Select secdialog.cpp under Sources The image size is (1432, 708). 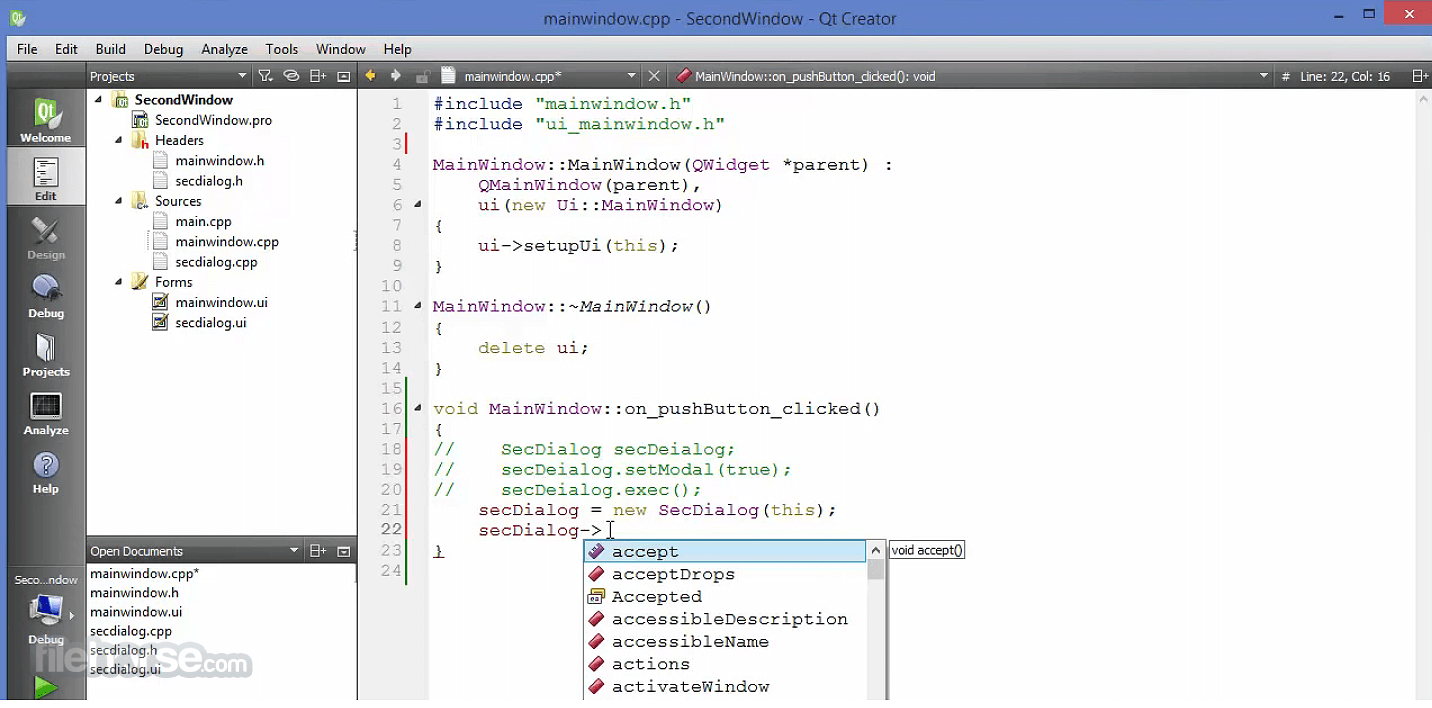coord(216,262)
